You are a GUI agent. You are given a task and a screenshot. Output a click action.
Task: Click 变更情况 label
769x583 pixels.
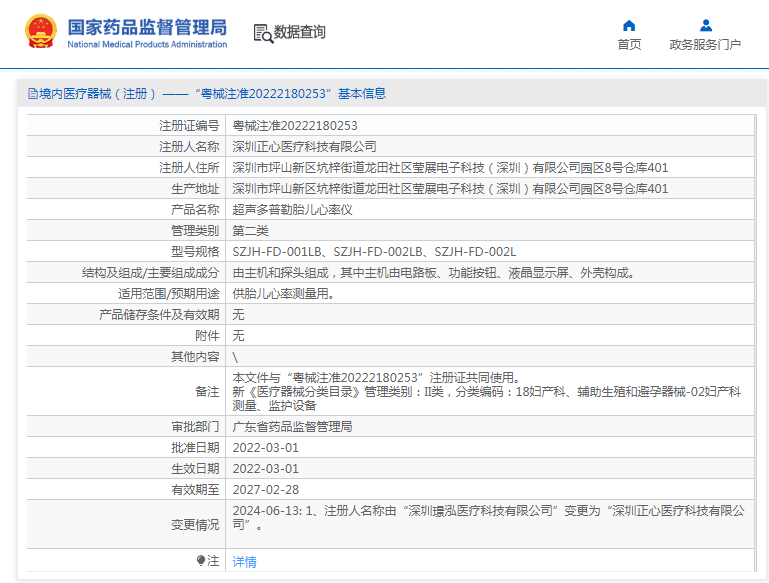pos(195,525)
